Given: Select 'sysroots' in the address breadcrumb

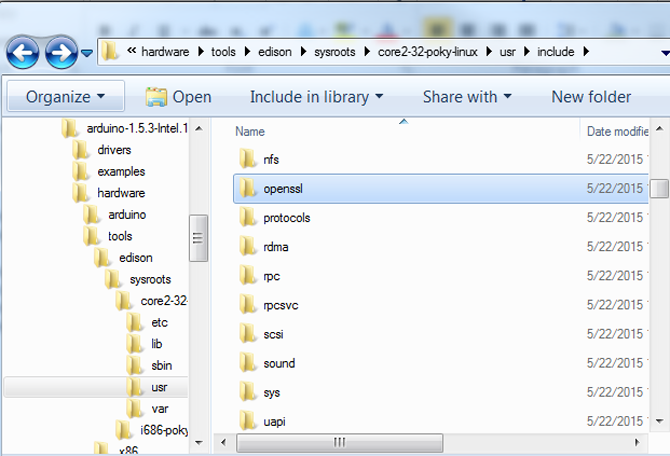Looking at the screenshot, I should pyautogui.click(x=335, y=52).
